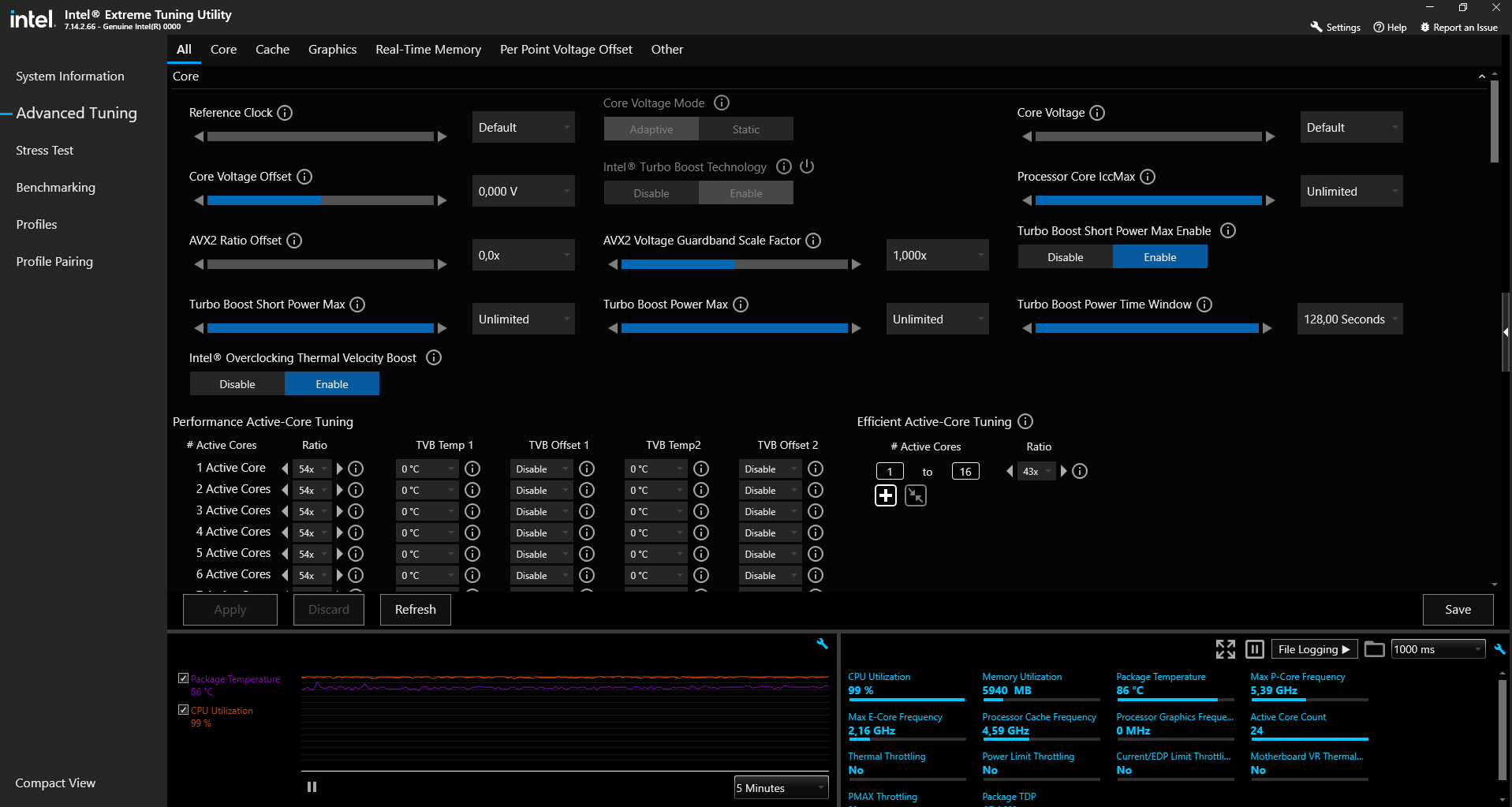Adjust the Core Voltage Offset slider
The width and height of the screenshot is (1512, 807).
[320, 200]
